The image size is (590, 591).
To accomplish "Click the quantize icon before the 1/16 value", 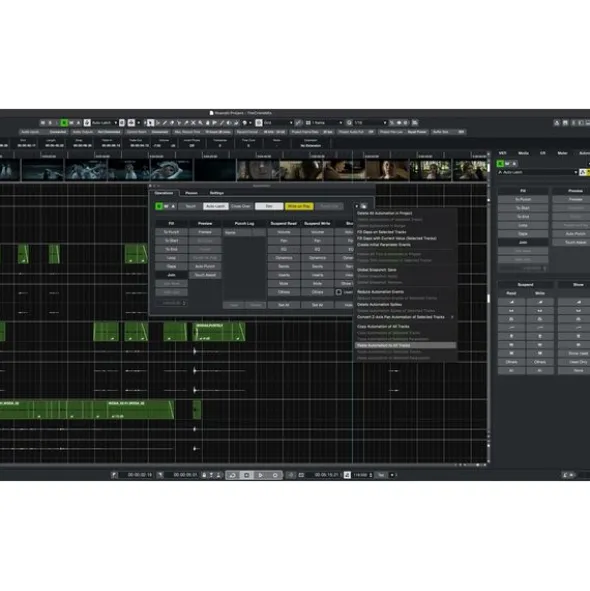I will (x=349, y=123).
